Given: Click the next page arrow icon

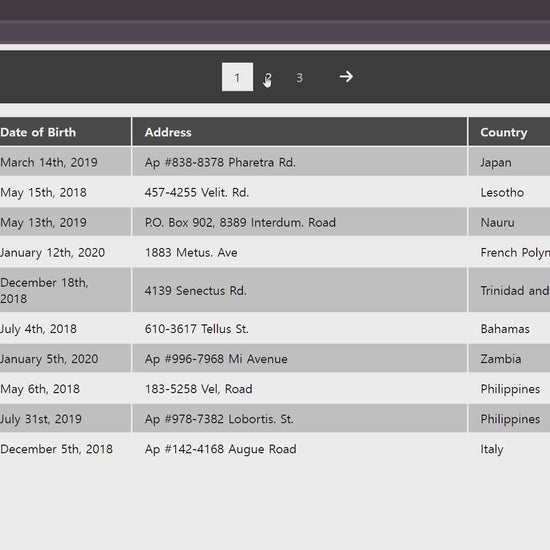Looking at the screenshot, I should point(346,77).
